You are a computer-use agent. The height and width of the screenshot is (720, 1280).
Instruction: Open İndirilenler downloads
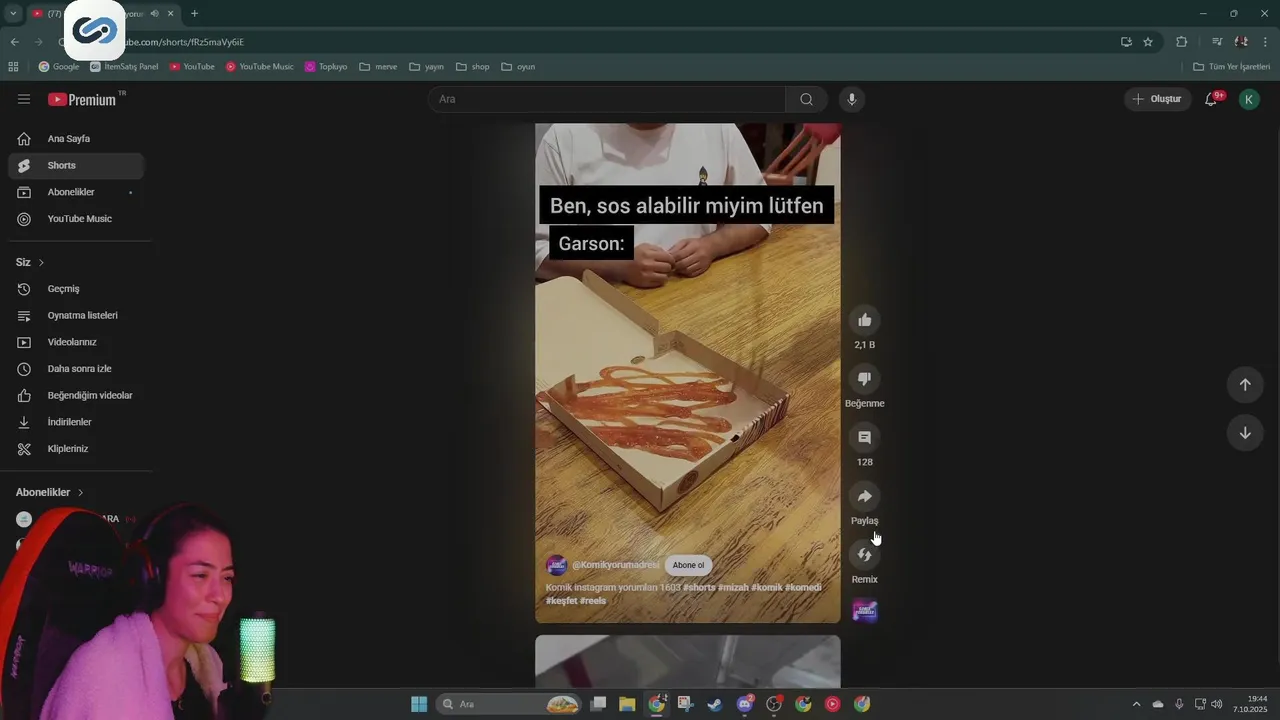76,422
